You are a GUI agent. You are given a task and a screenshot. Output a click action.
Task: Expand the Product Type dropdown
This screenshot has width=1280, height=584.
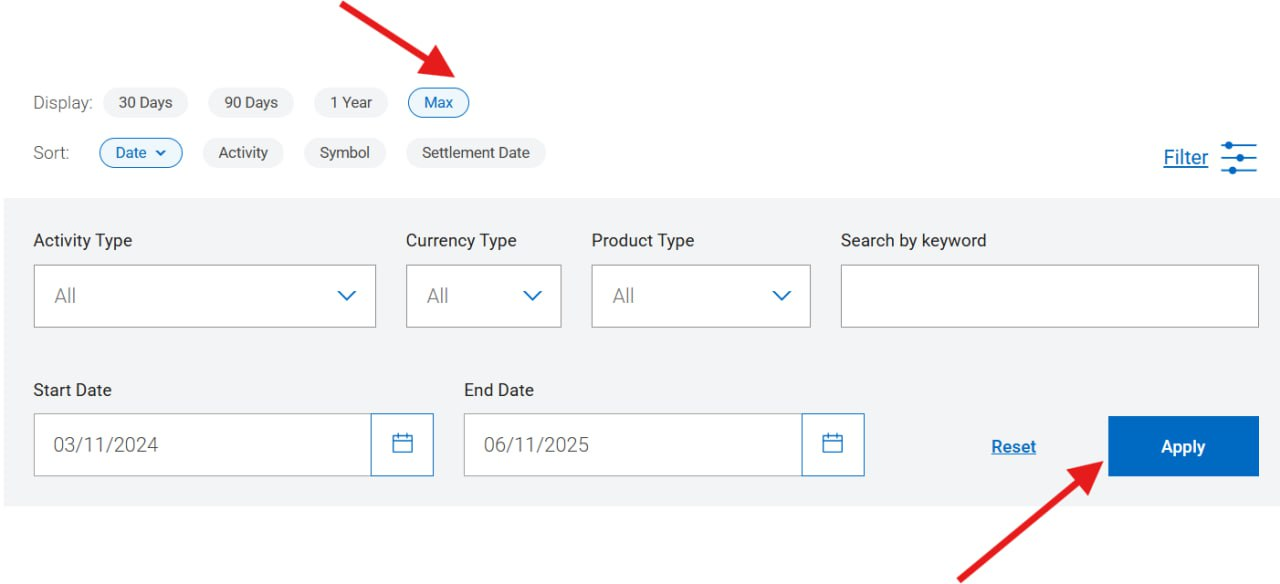(x=700, y=296)
